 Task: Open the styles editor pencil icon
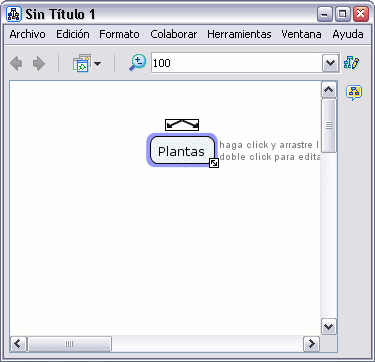(x=352, y=63)
